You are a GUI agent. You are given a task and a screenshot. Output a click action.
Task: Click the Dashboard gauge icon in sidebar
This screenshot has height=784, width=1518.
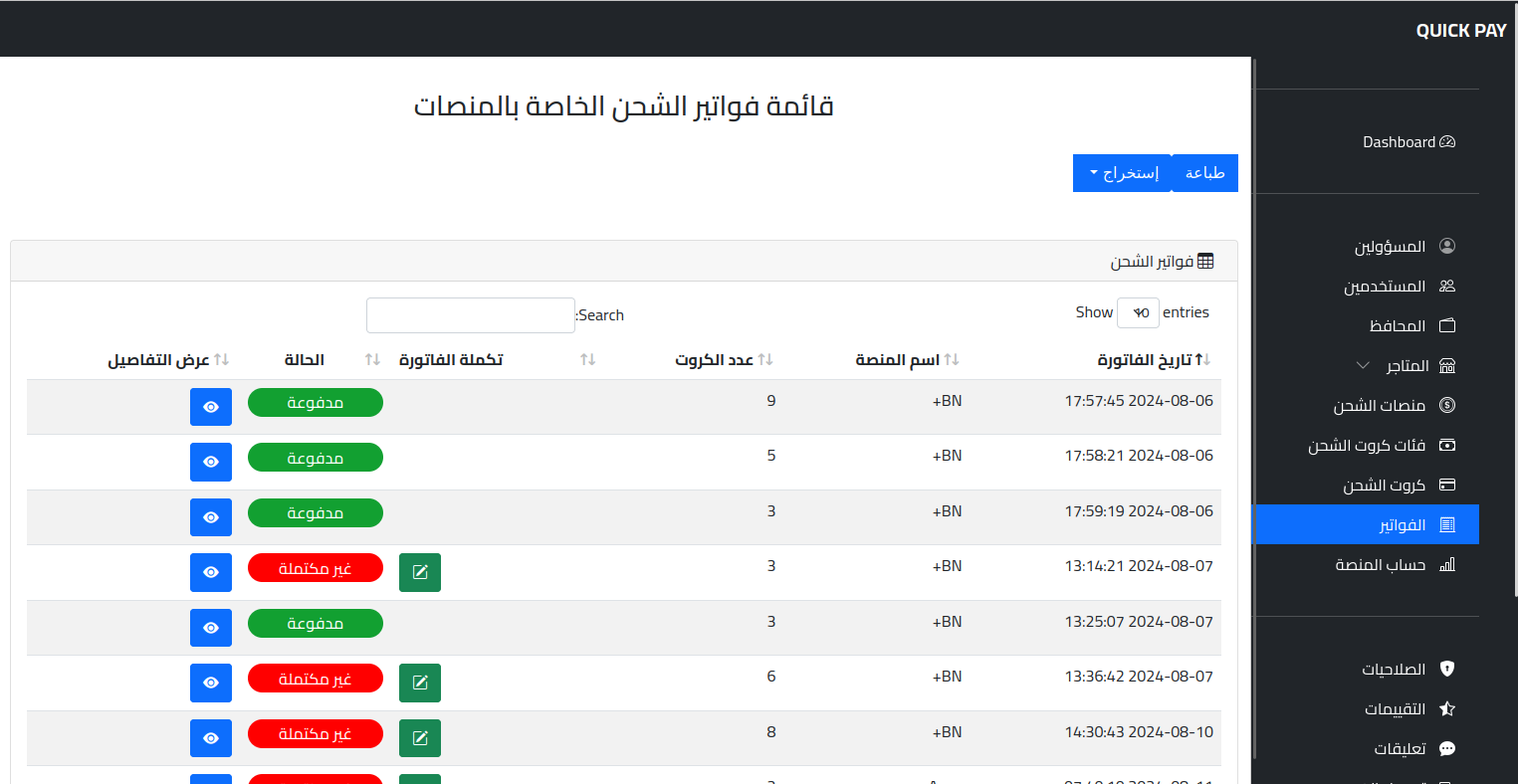pos(1447,142)
